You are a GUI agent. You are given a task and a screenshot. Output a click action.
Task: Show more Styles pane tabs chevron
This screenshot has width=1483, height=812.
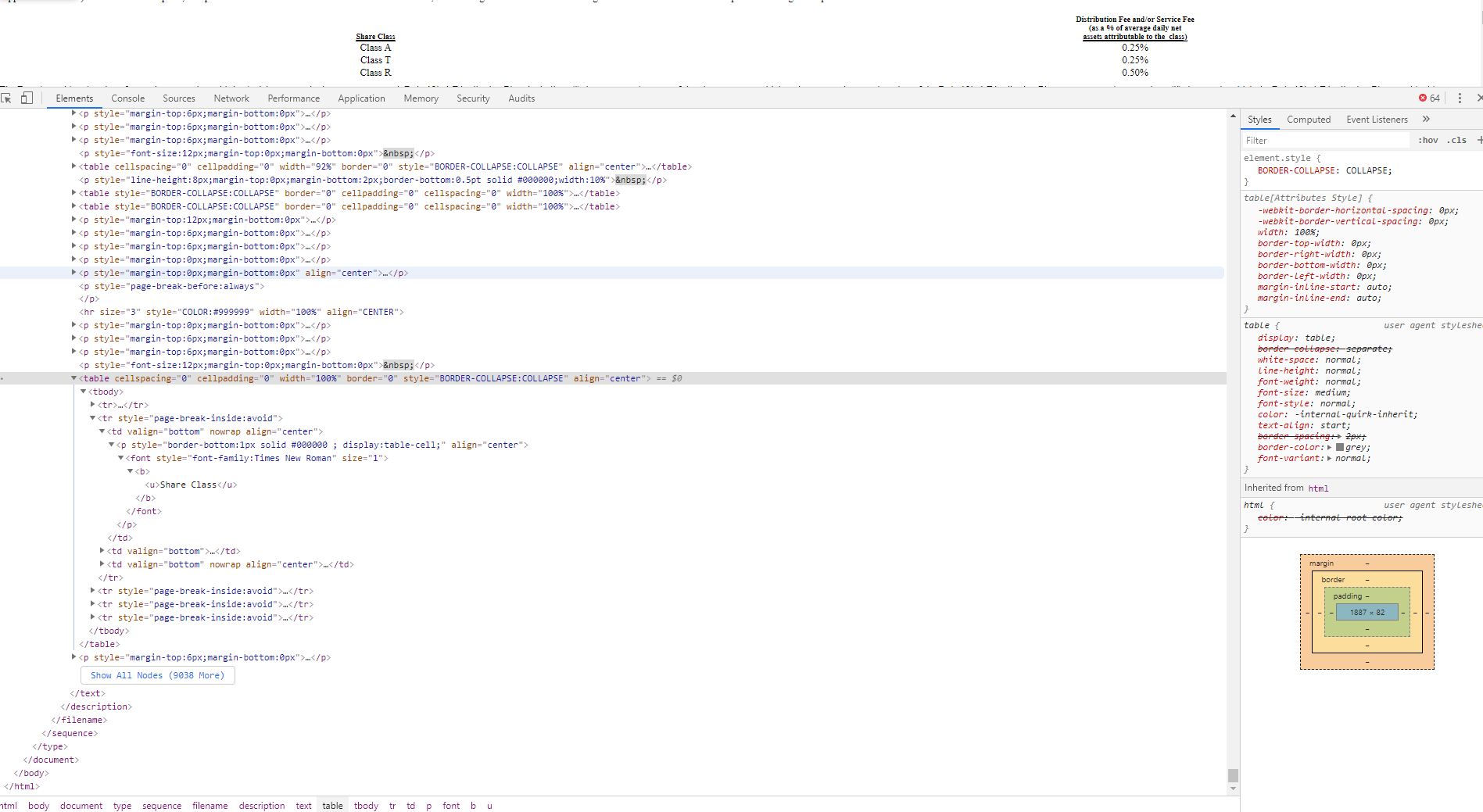point(1426,119)
